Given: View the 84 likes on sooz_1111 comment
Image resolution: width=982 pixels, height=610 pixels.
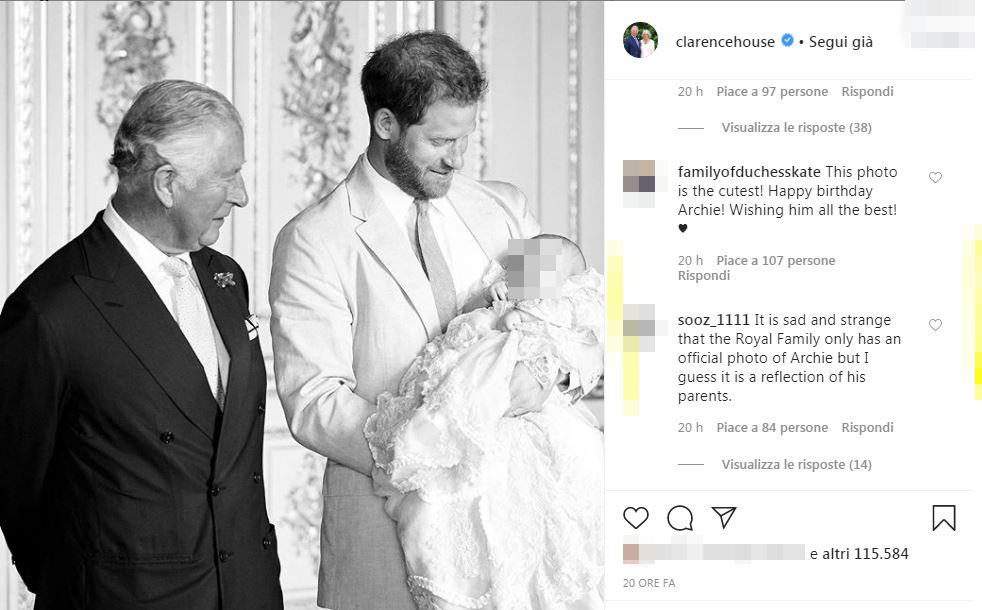Looking at the screenshot, I should coord(772,428).
